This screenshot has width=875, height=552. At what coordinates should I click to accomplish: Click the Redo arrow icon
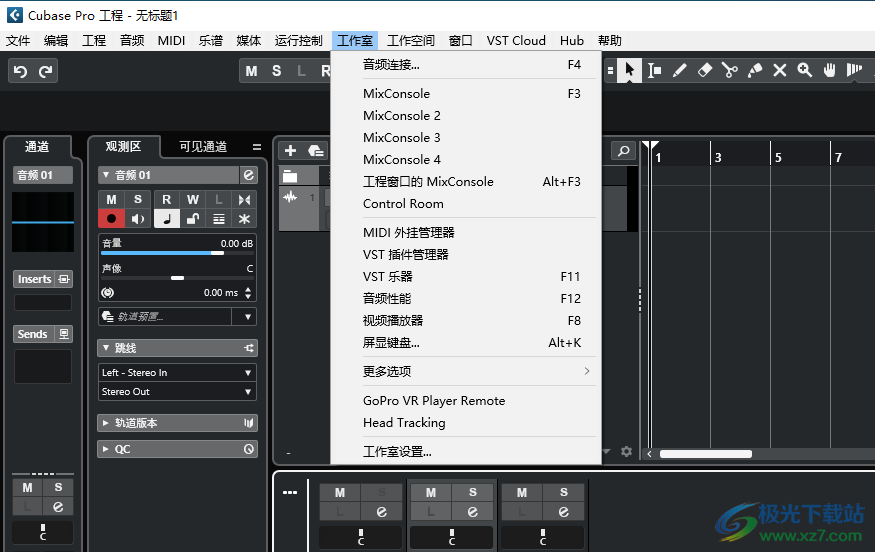[x=45, y=71]
